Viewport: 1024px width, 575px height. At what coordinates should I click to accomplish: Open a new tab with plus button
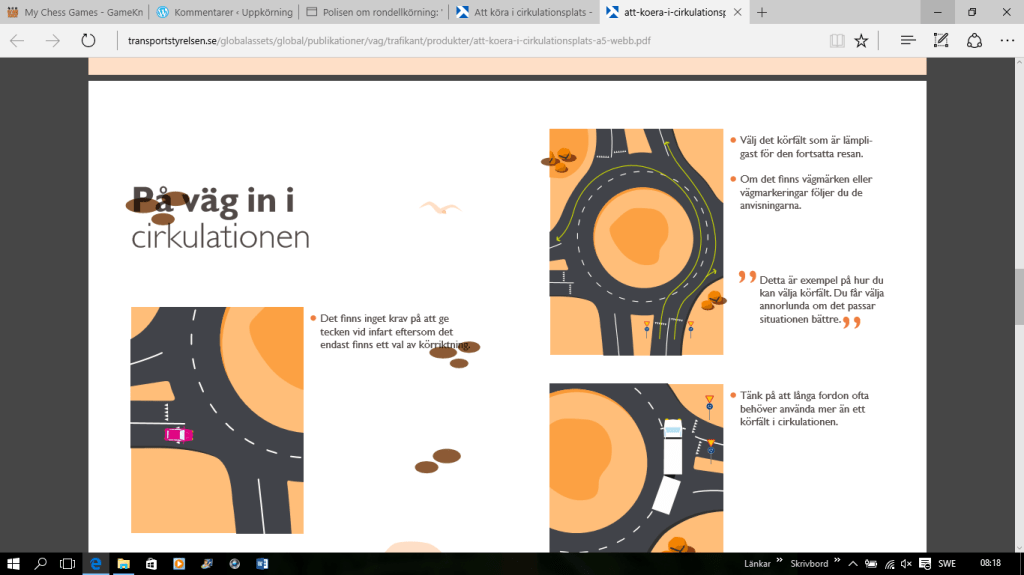pyautogui.click(x=762, y=13)
